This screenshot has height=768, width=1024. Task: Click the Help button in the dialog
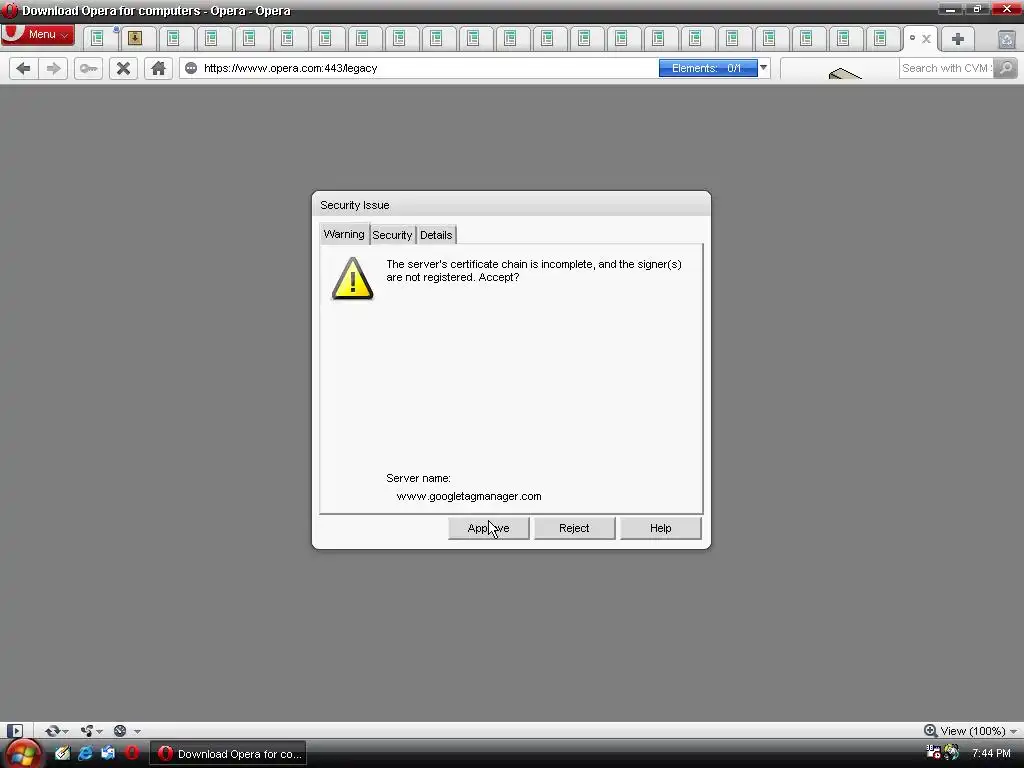tap(660, 528)
